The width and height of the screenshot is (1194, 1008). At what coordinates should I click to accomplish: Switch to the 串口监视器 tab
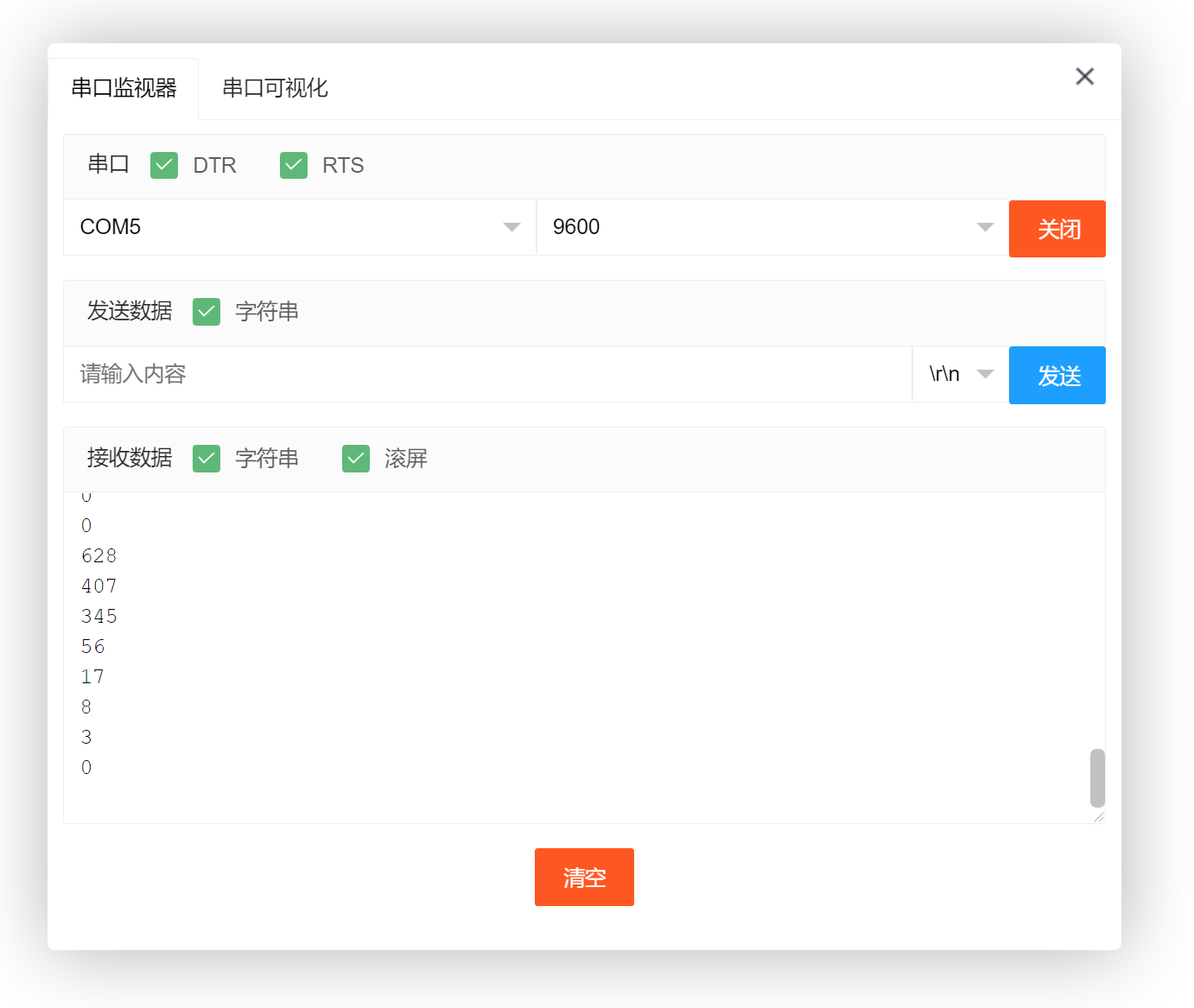[x=124, y=88]
